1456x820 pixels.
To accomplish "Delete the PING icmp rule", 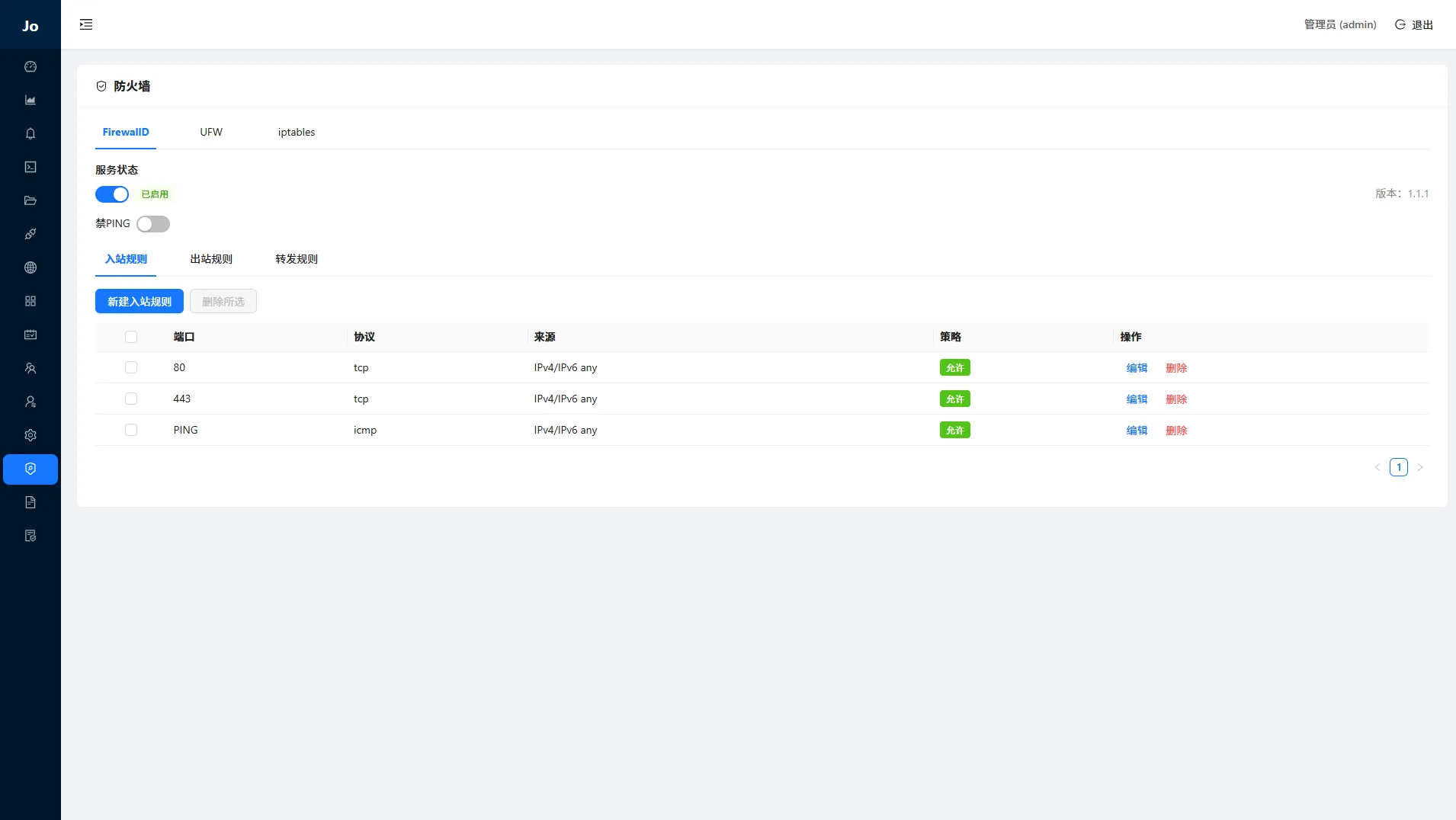I will 1176,431.
